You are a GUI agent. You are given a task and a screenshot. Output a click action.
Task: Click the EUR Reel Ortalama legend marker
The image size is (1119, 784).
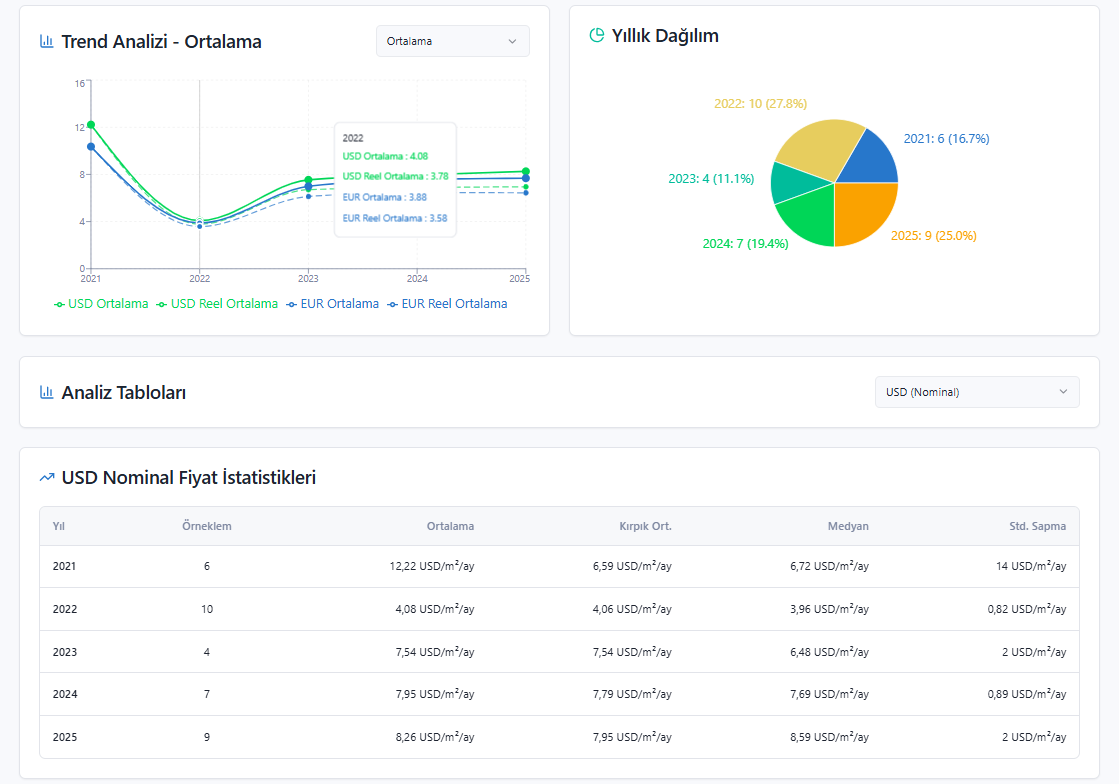point(393,305)
